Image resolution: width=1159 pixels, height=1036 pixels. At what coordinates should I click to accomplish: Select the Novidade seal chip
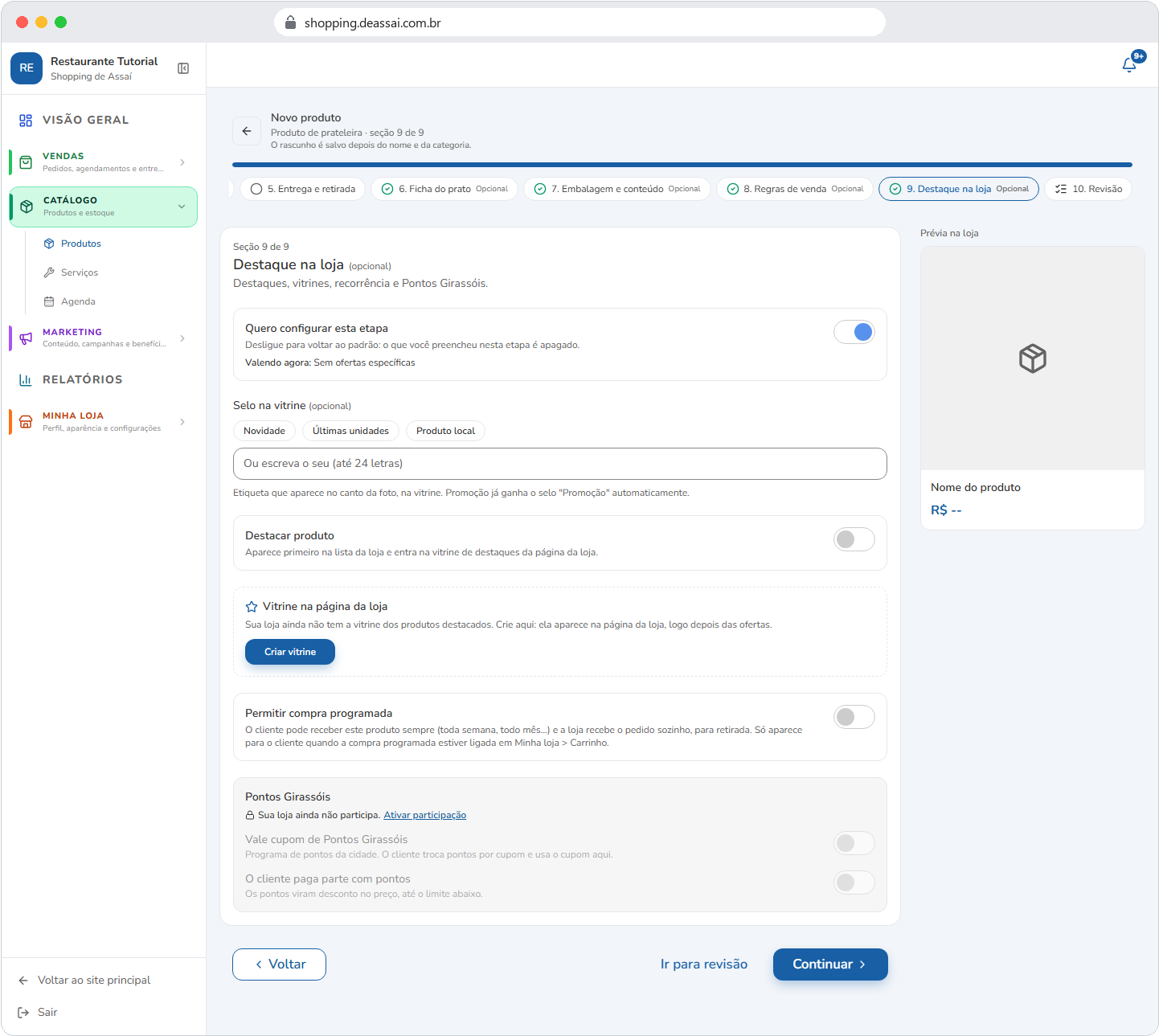pos(264,431)
